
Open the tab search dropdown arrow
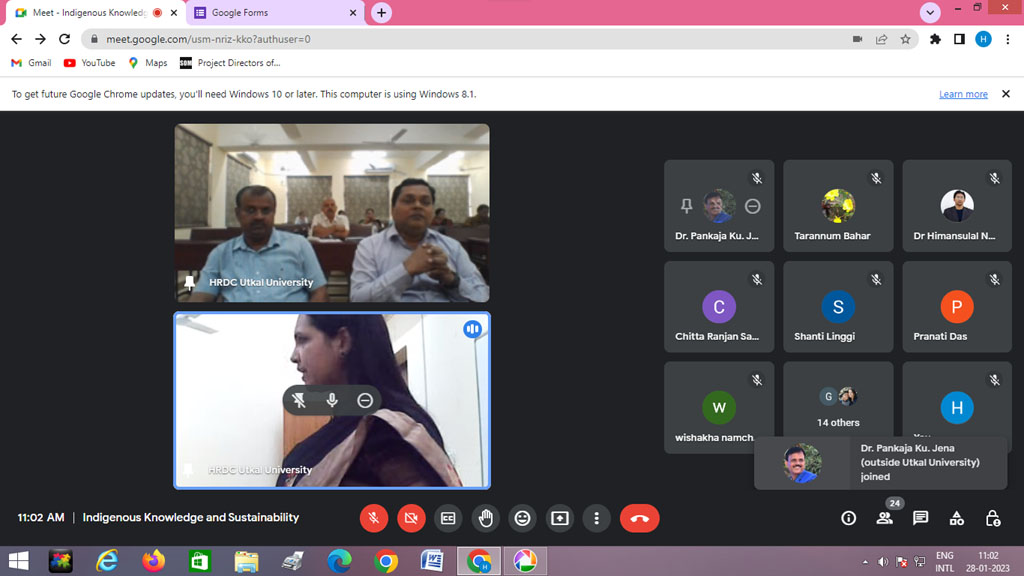pos(930,12)
